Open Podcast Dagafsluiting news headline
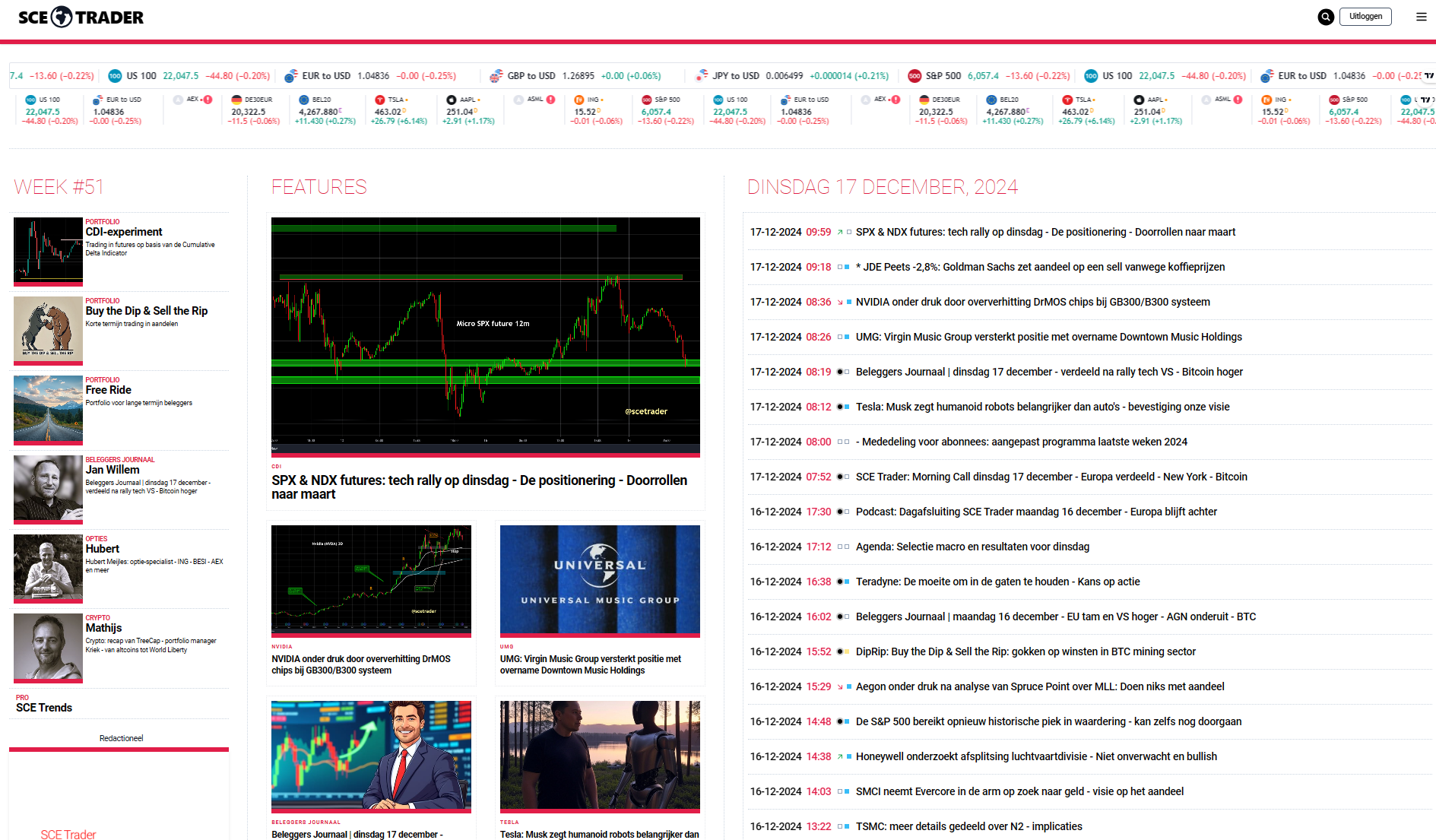 click(x=1037, y=512)
